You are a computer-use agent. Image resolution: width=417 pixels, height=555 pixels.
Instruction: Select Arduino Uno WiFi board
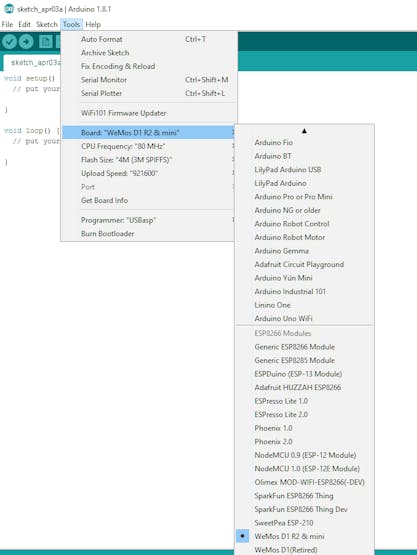[304, 318]
